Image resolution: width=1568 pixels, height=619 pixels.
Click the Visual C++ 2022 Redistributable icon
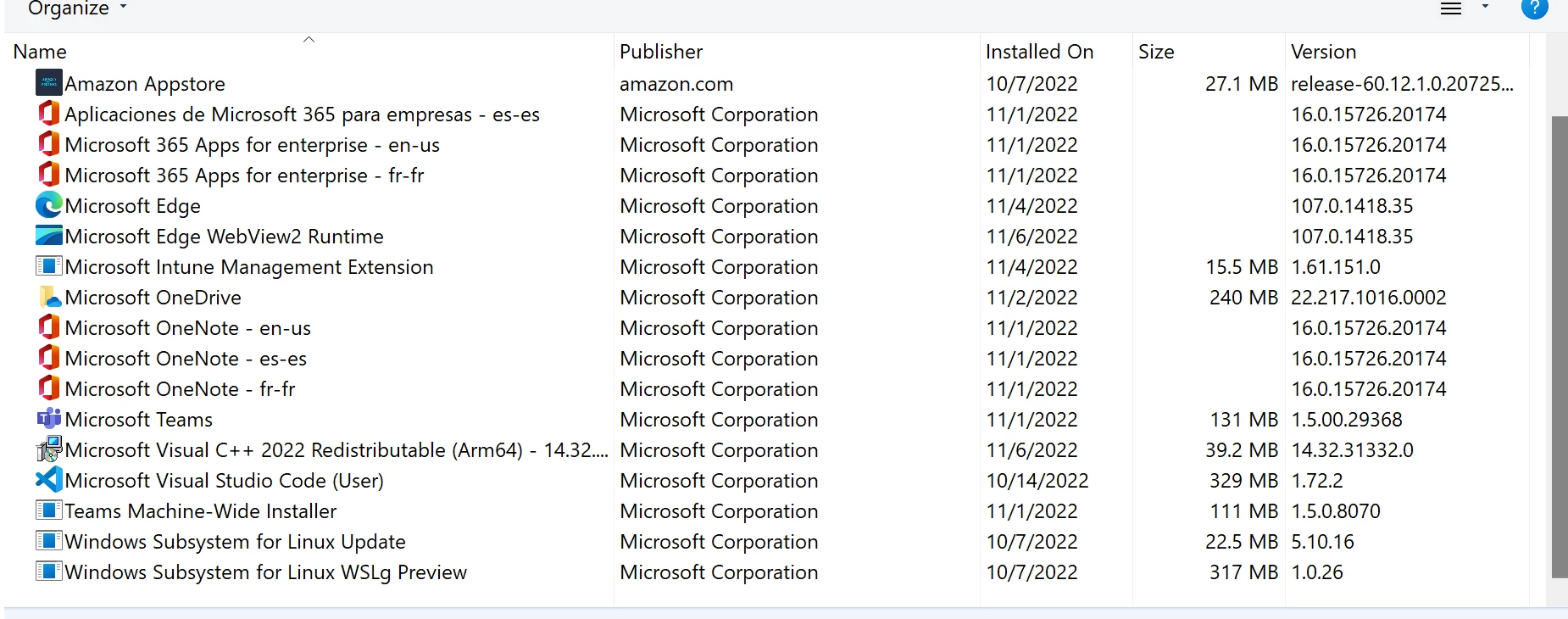click(x=49, y=449)
